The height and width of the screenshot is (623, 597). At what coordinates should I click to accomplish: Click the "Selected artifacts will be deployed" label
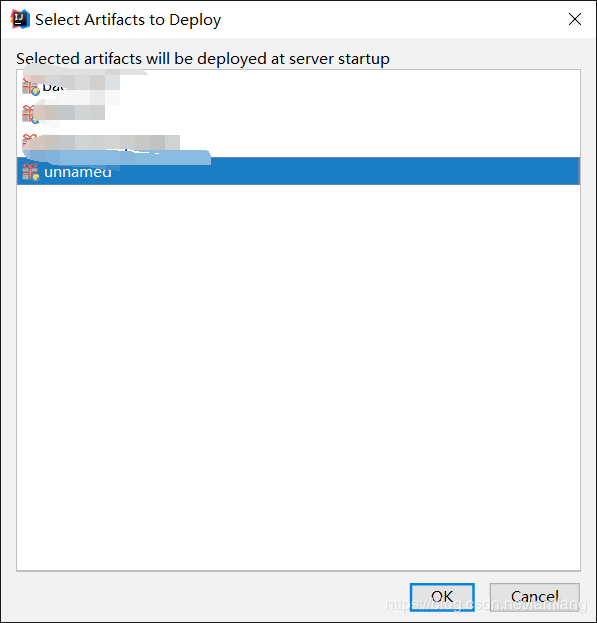point(203,59)
